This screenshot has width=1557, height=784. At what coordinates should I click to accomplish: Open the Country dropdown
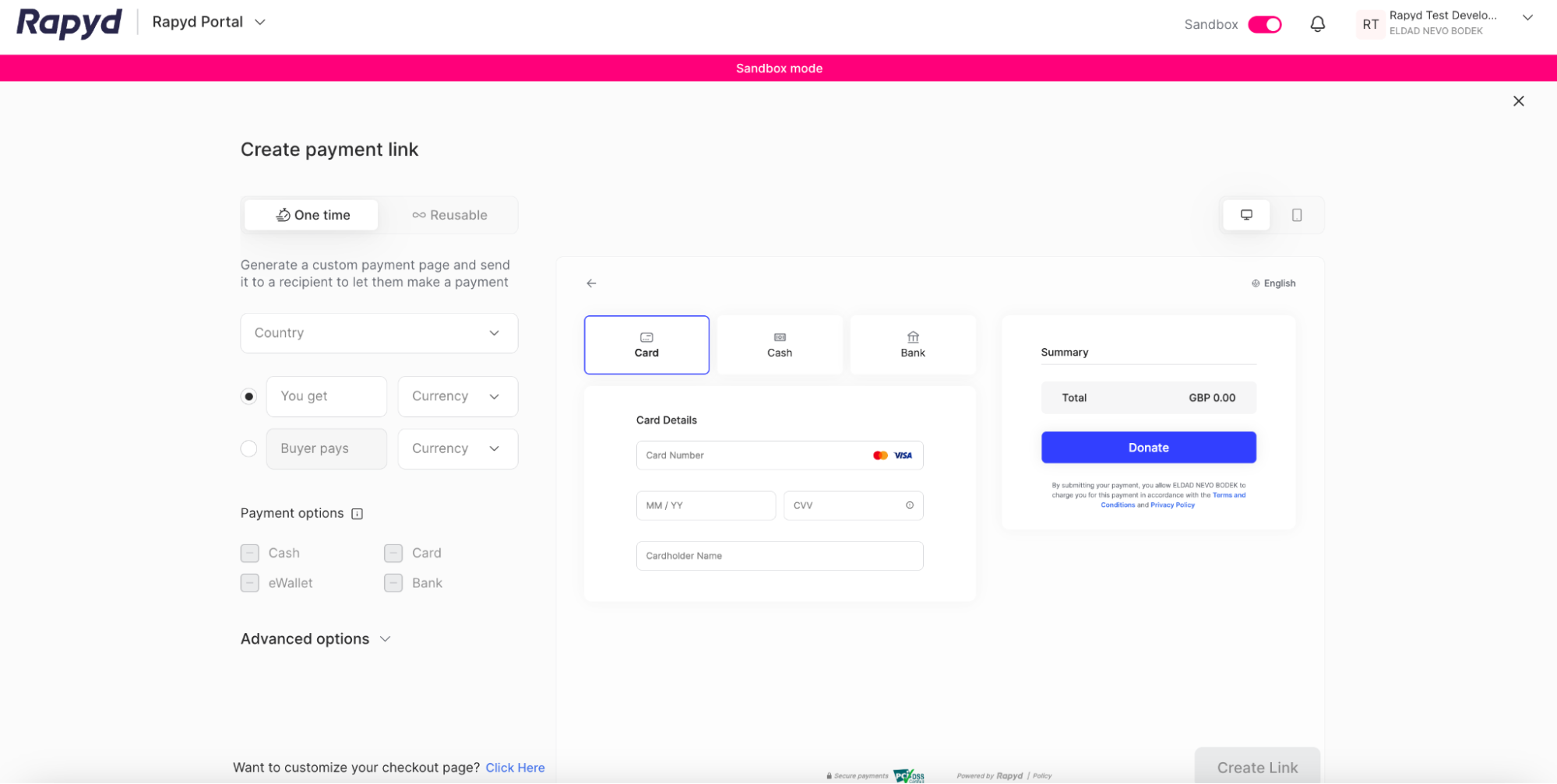point(379,332)
